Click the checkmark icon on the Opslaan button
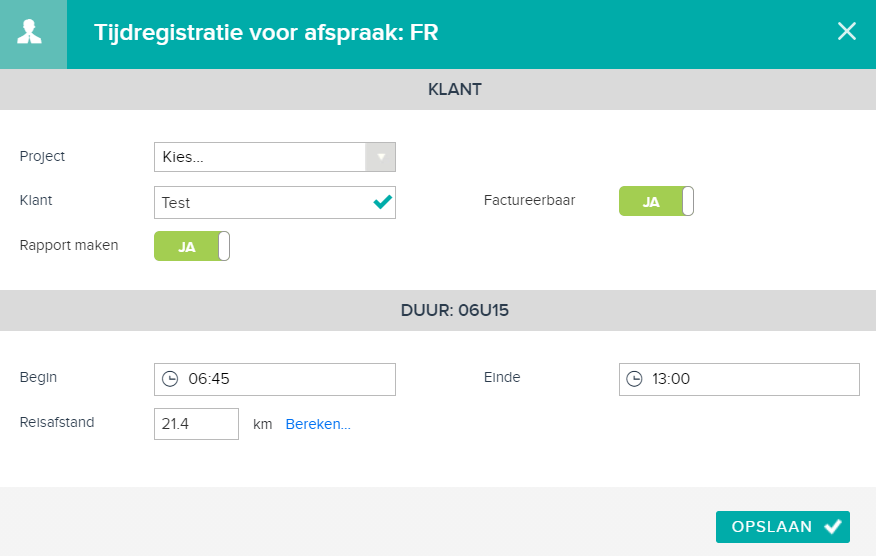This screenshot has height=556, width=876. 833,526
